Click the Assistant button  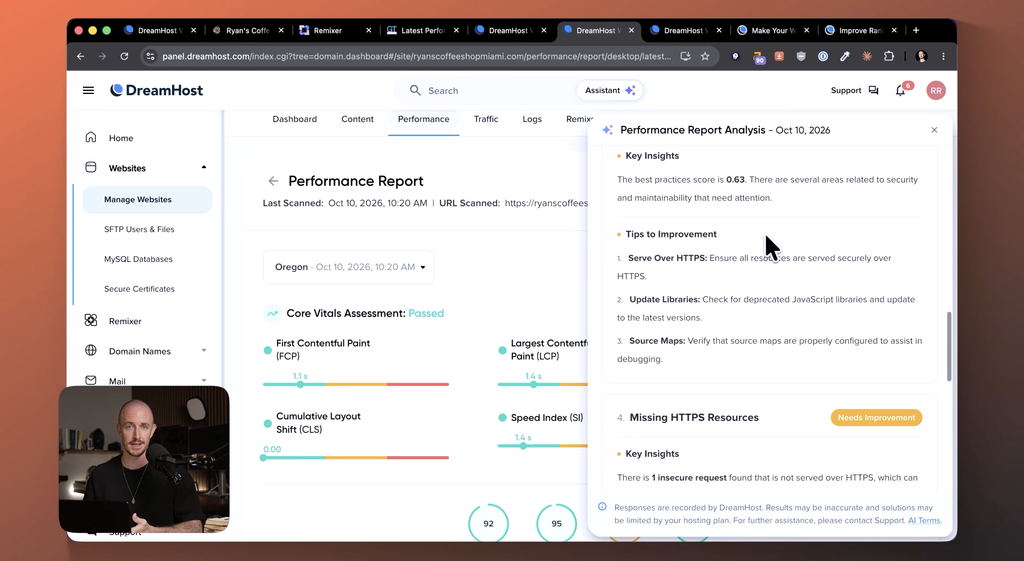[x=610, y=90]
